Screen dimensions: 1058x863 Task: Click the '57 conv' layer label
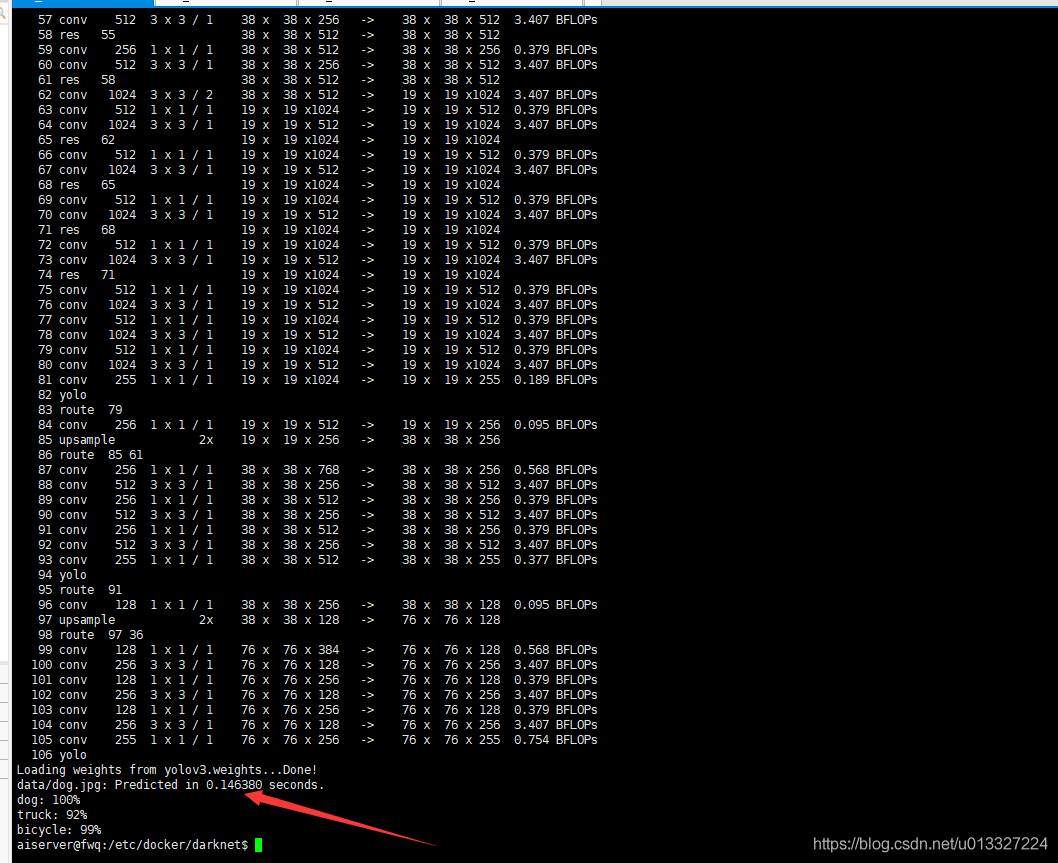[62, 20]
